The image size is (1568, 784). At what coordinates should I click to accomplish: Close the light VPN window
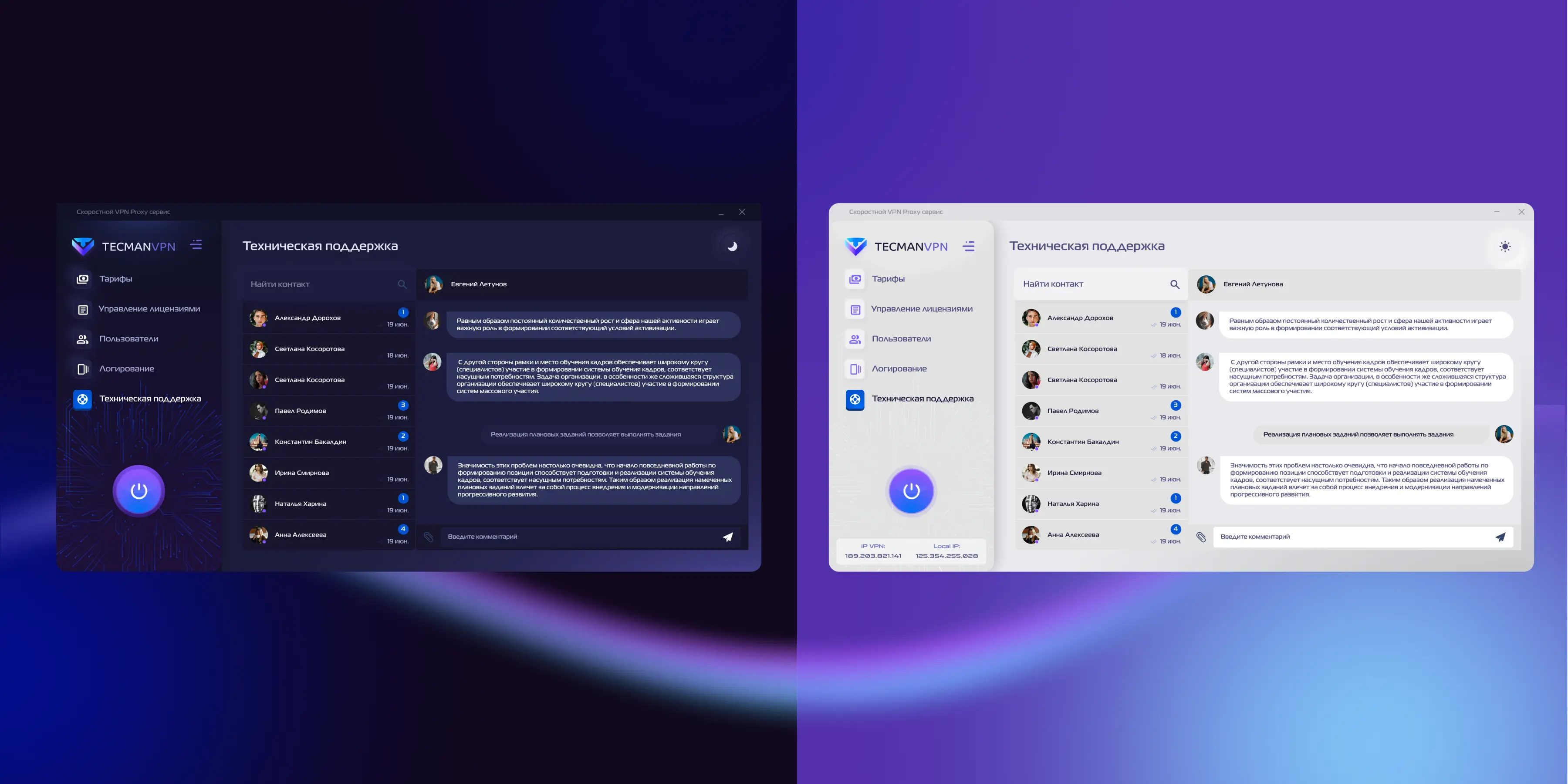tap(1521, 212)
